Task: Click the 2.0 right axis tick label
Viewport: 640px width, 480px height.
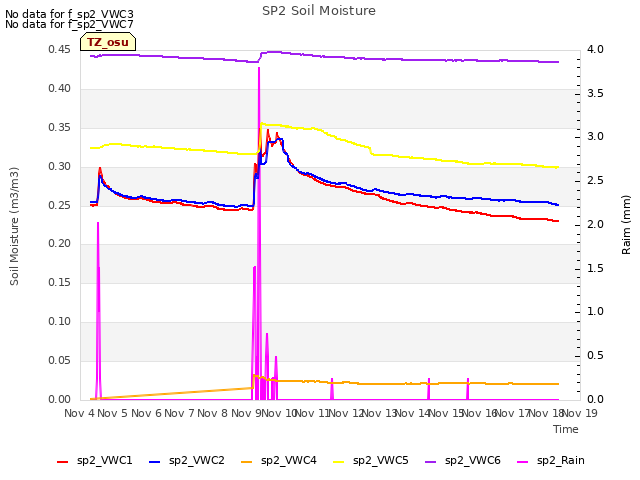Action: 596,224
